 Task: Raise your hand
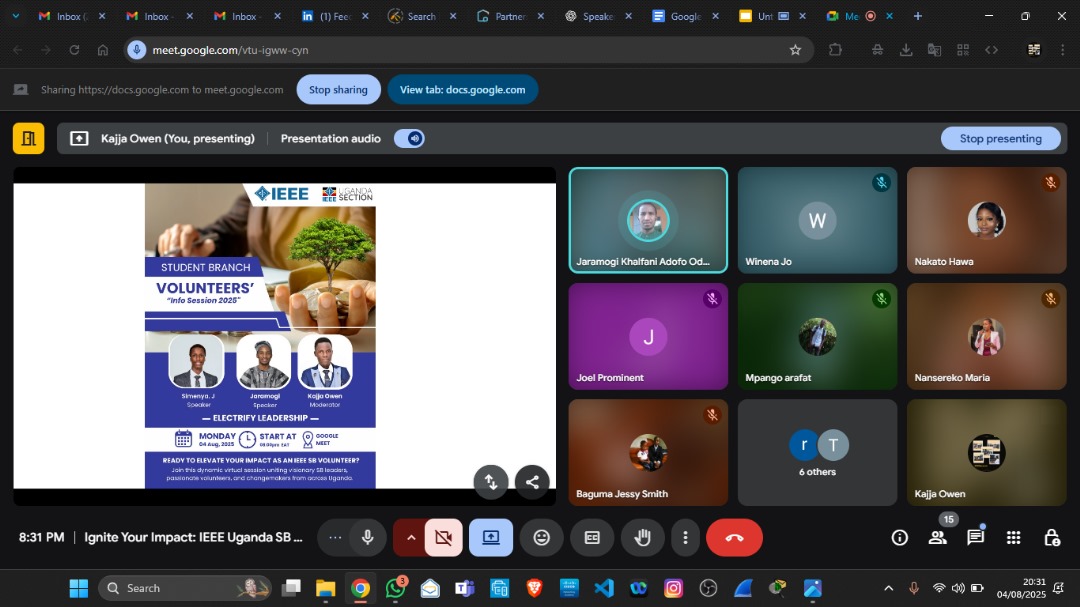point(642,537)
